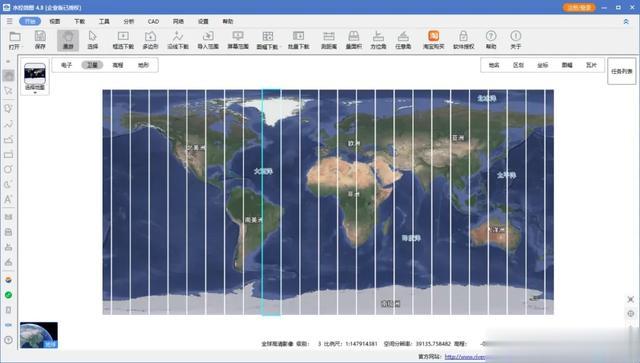This screenshot has height=363, width=640.
Task: Select the circle drawing tool in left sidebar
Action: (8, 169)
